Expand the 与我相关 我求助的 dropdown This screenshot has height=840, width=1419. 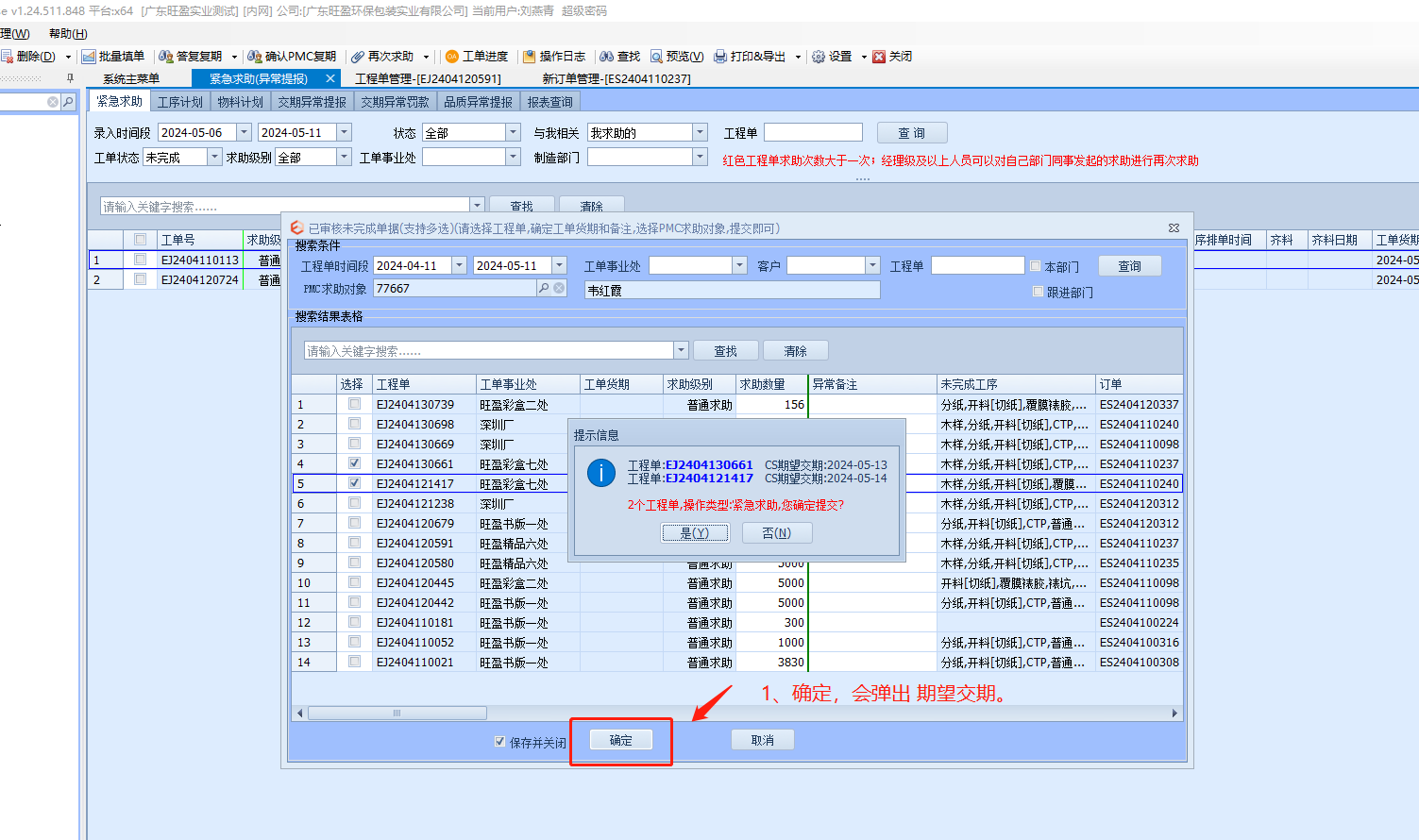point(700,132)
